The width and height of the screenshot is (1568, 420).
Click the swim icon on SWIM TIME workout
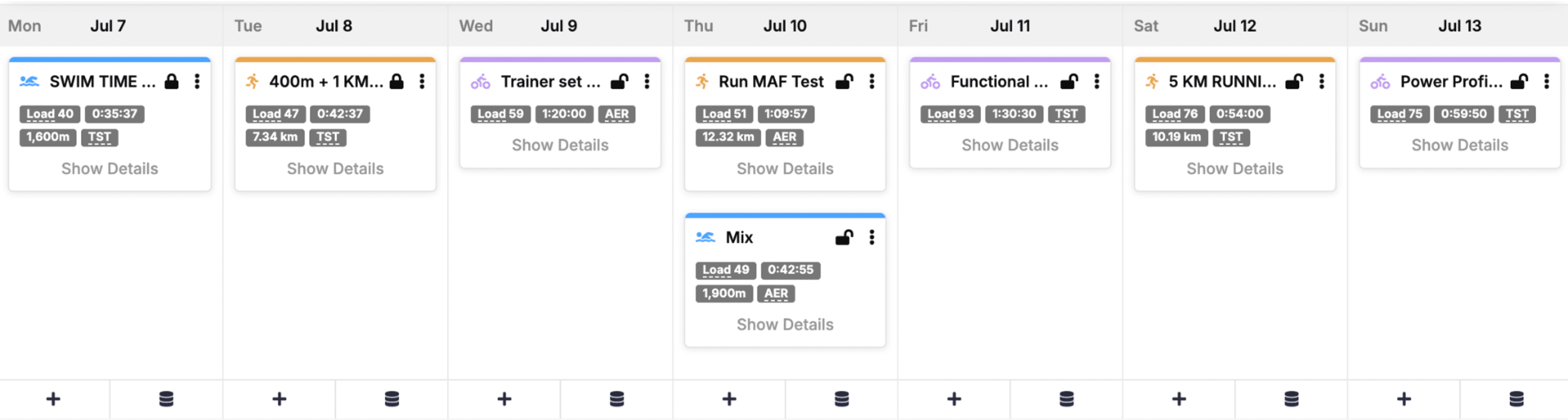pyautogui.click(x=29, y=82)
